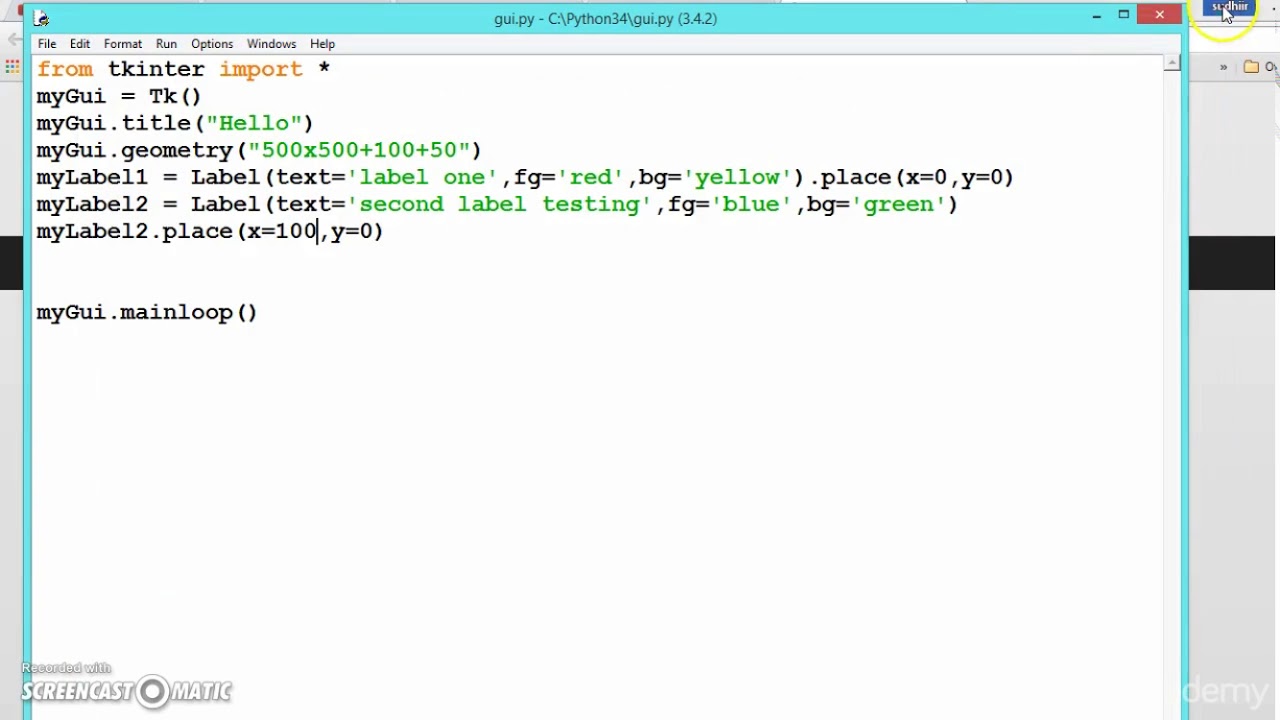This screenshot has width=1280, height=720.
Task: Click the 'label one' string in code
Action: coord(423,177)
